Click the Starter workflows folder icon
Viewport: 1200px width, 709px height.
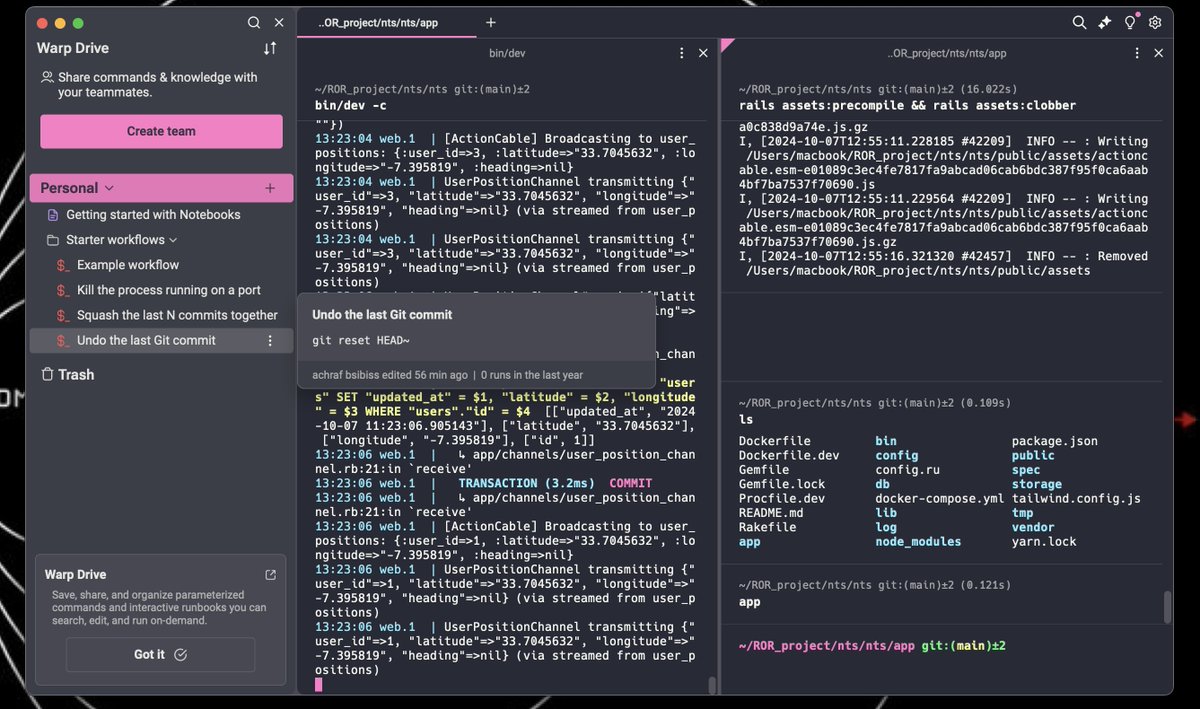pyautogui.click(x=53, y=240)
